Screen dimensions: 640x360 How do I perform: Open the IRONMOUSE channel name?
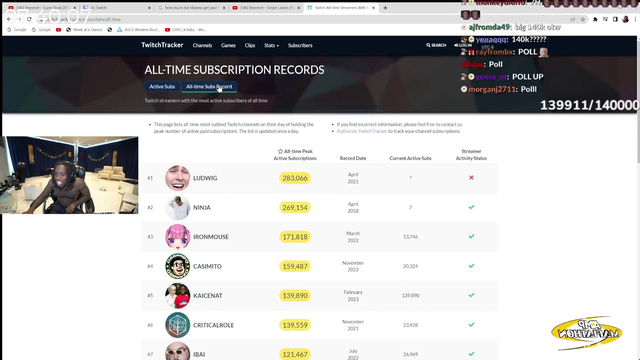point(211,237)
